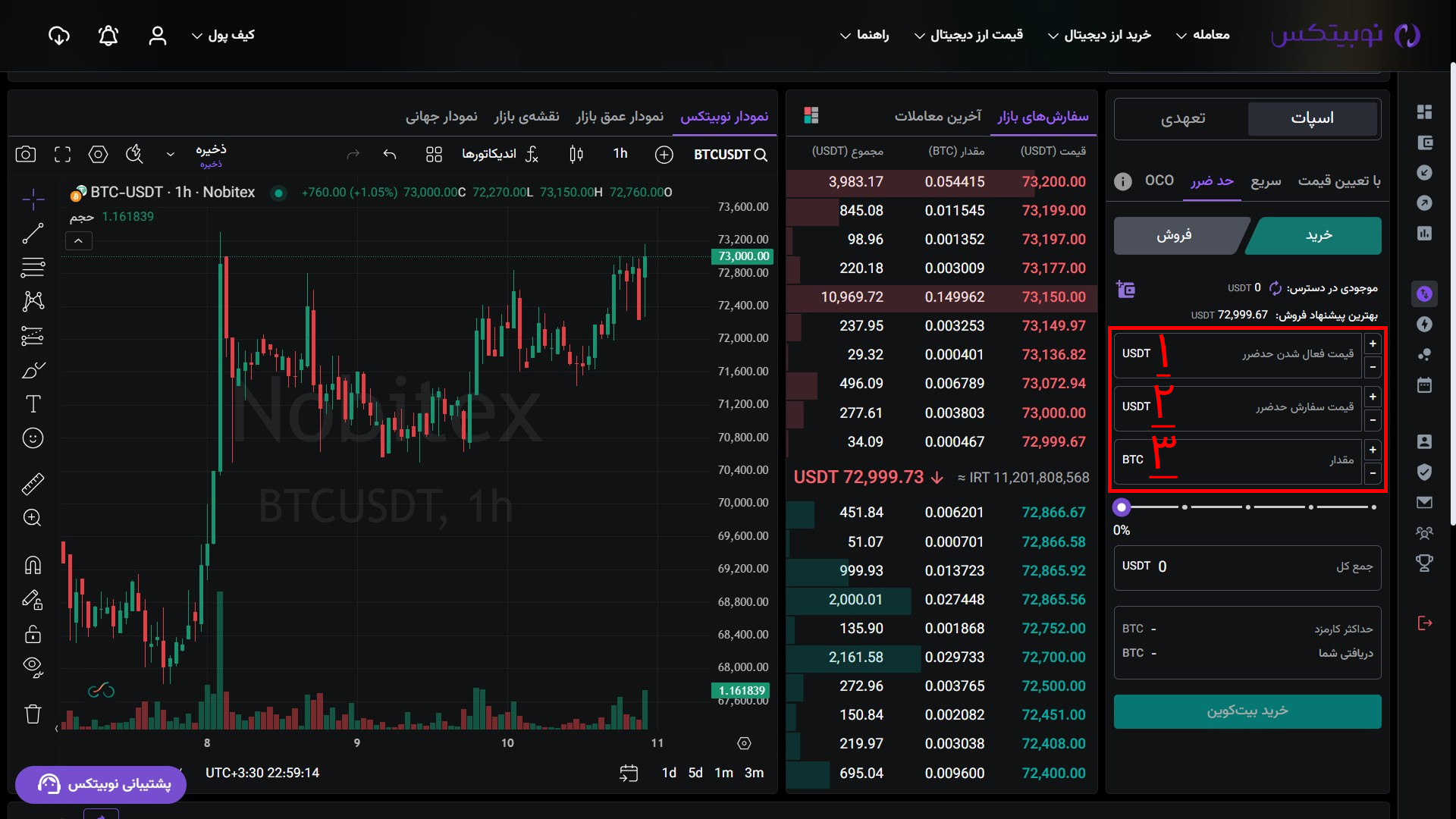Image resolution: width=1456 pixels, height=819 pixels.
Task: Collapse the chart legend chevron
Action: 79,241
